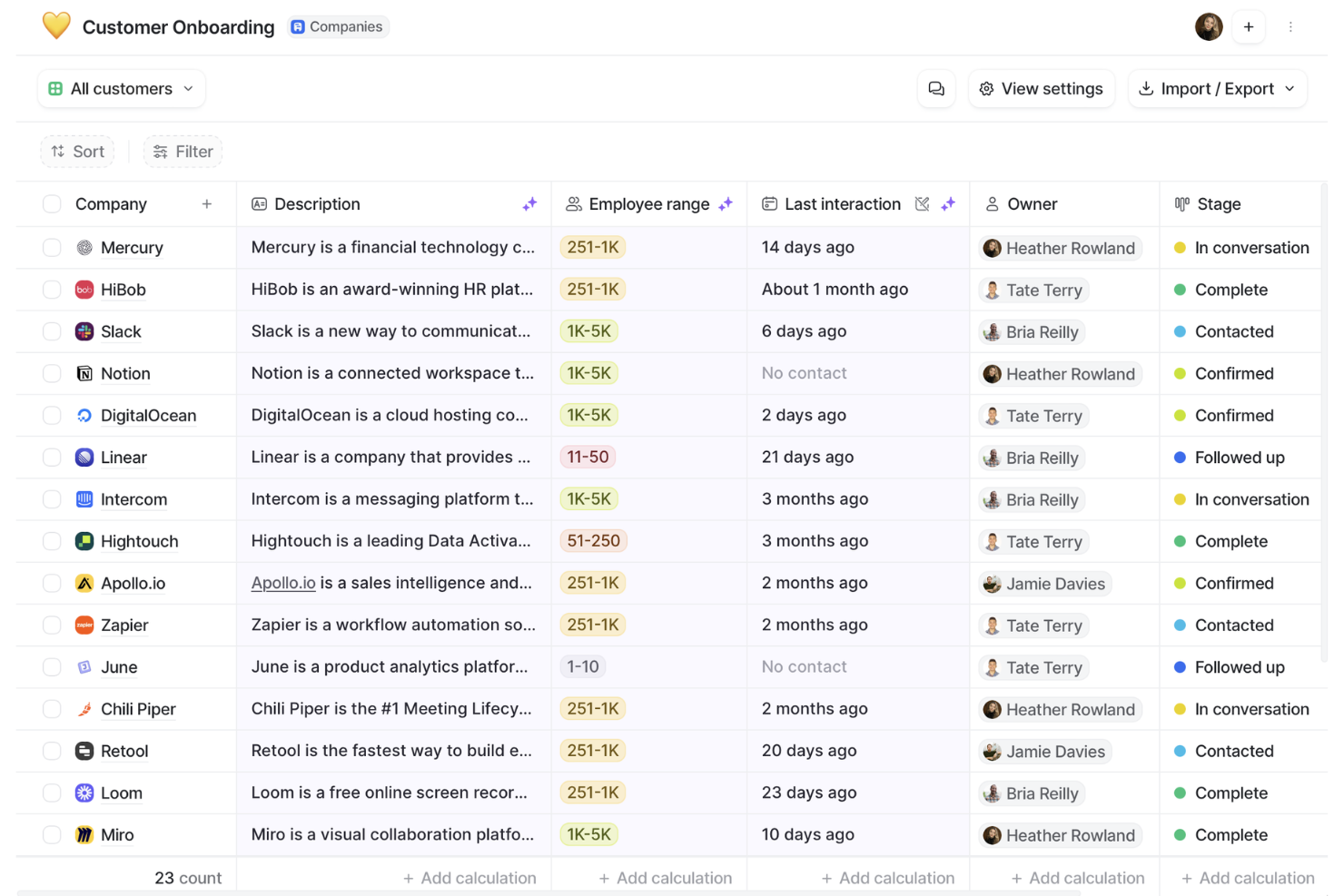Click Add calculation under the Stage column
Image resolution: width=1344 pixels, height=896 pixels.
coord(1248,877)
